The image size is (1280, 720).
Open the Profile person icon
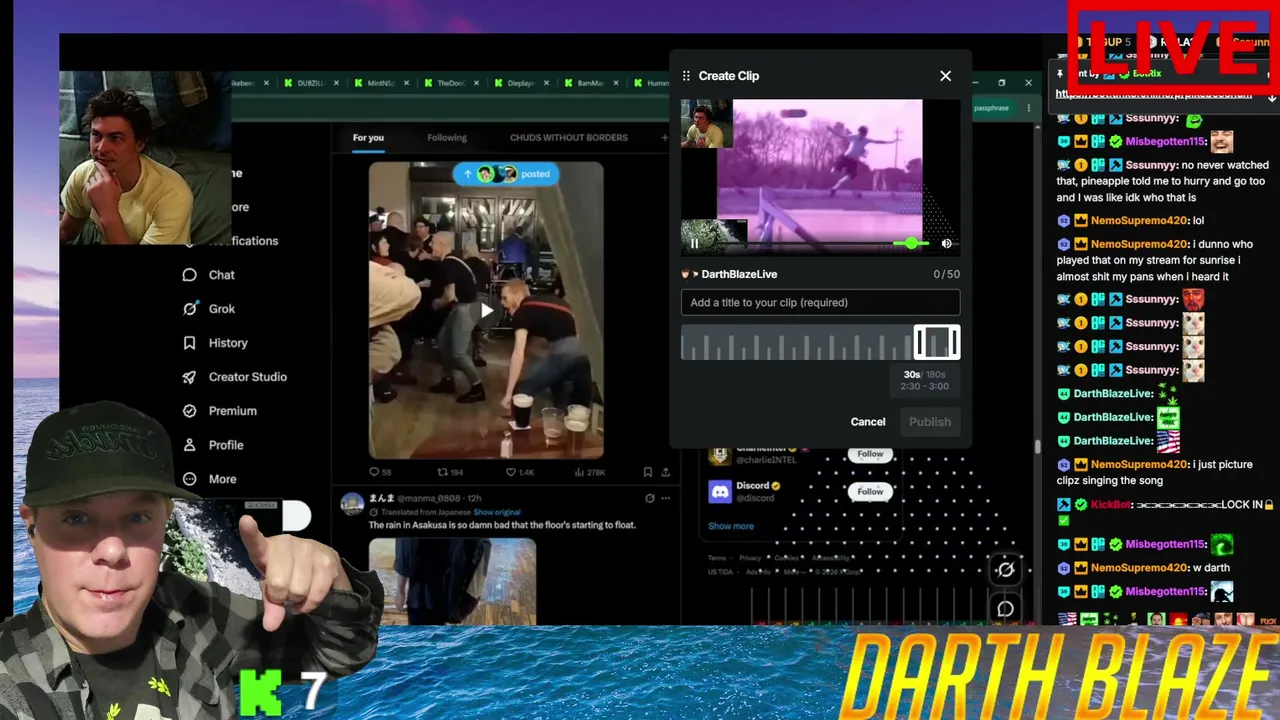pyautogui.click(x=189, y=445)
